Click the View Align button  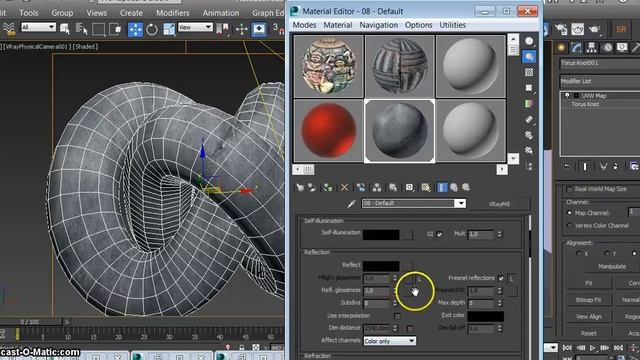tap(588, 317)
